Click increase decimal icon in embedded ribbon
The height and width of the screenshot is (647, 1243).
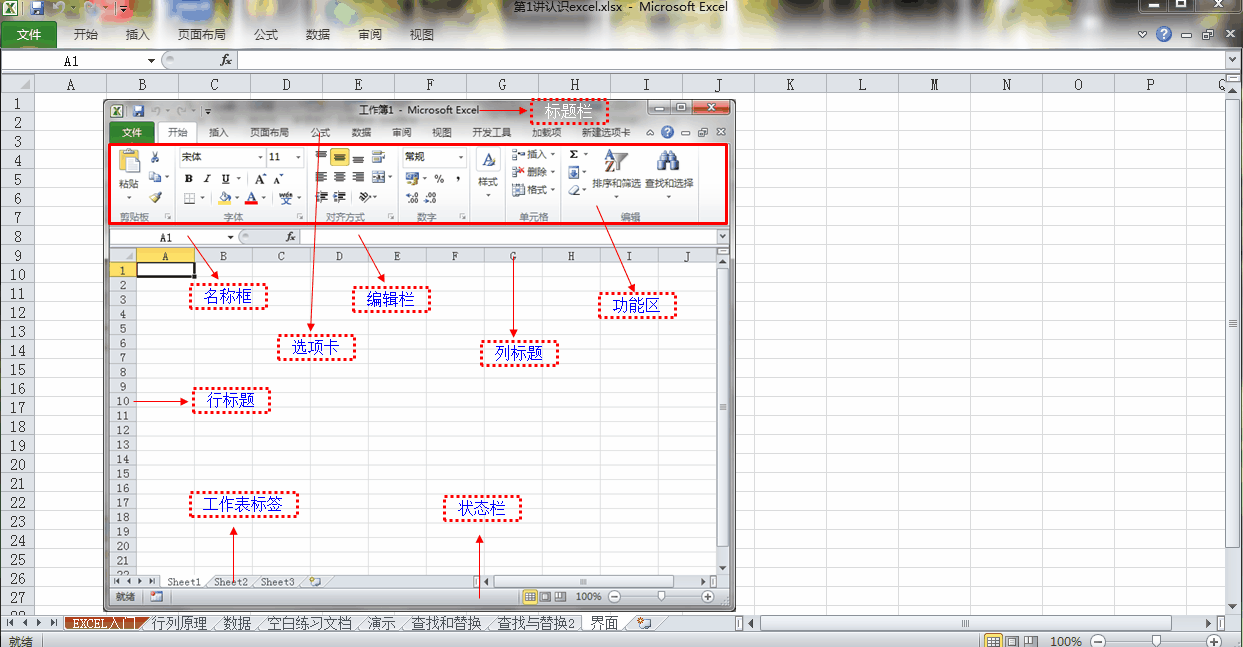coord(412,198)
